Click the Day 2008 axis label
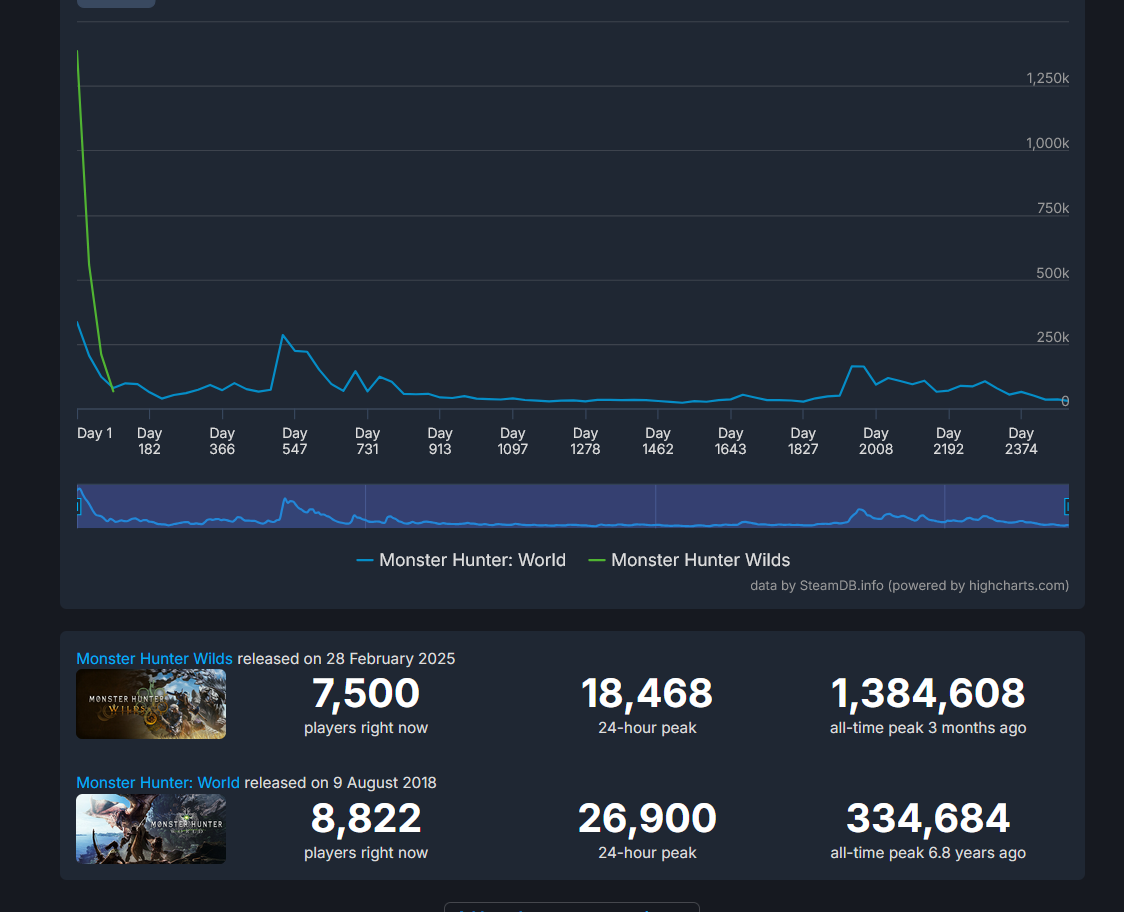 click(876, 441)
